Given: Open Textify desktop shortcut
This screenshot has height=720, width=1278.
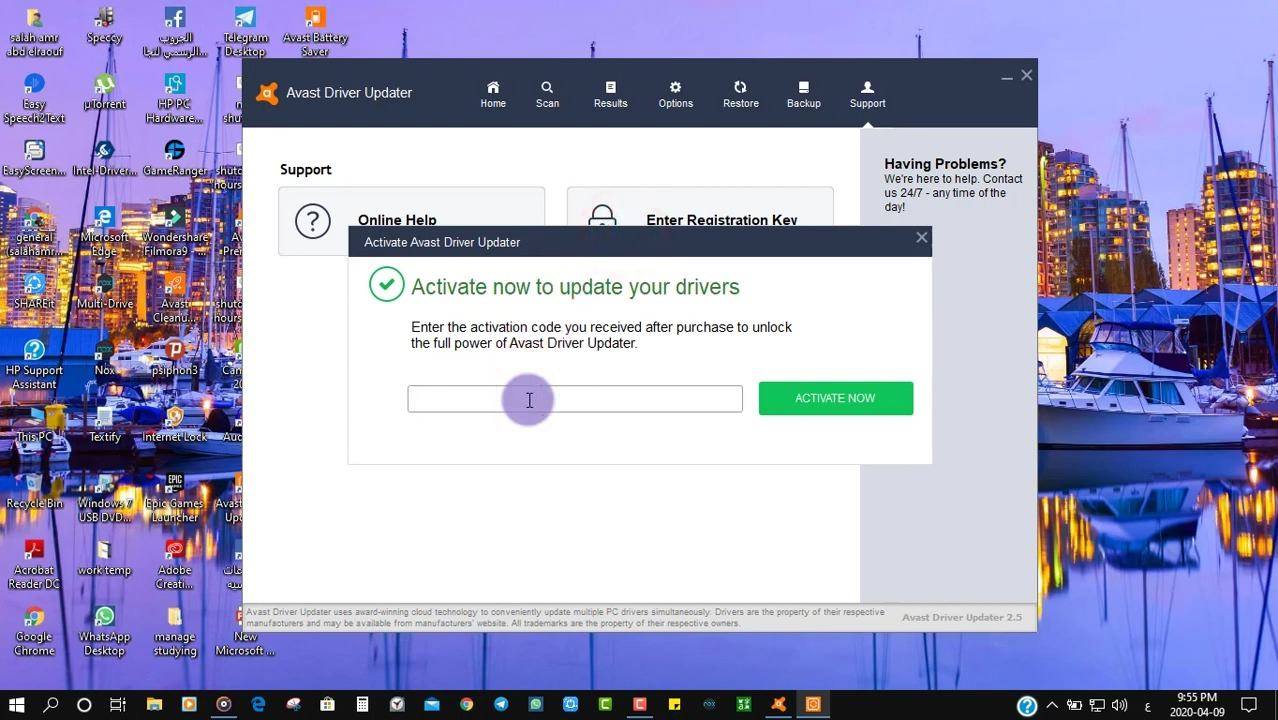Looking at the screenshot, I should 104,424.
